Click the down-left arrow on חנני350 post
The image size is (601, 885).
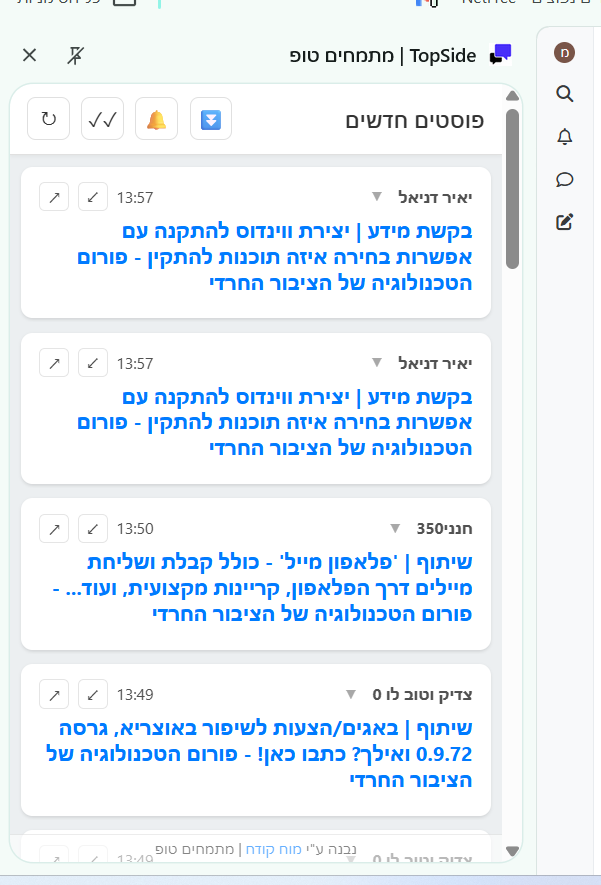click(93, 528)
